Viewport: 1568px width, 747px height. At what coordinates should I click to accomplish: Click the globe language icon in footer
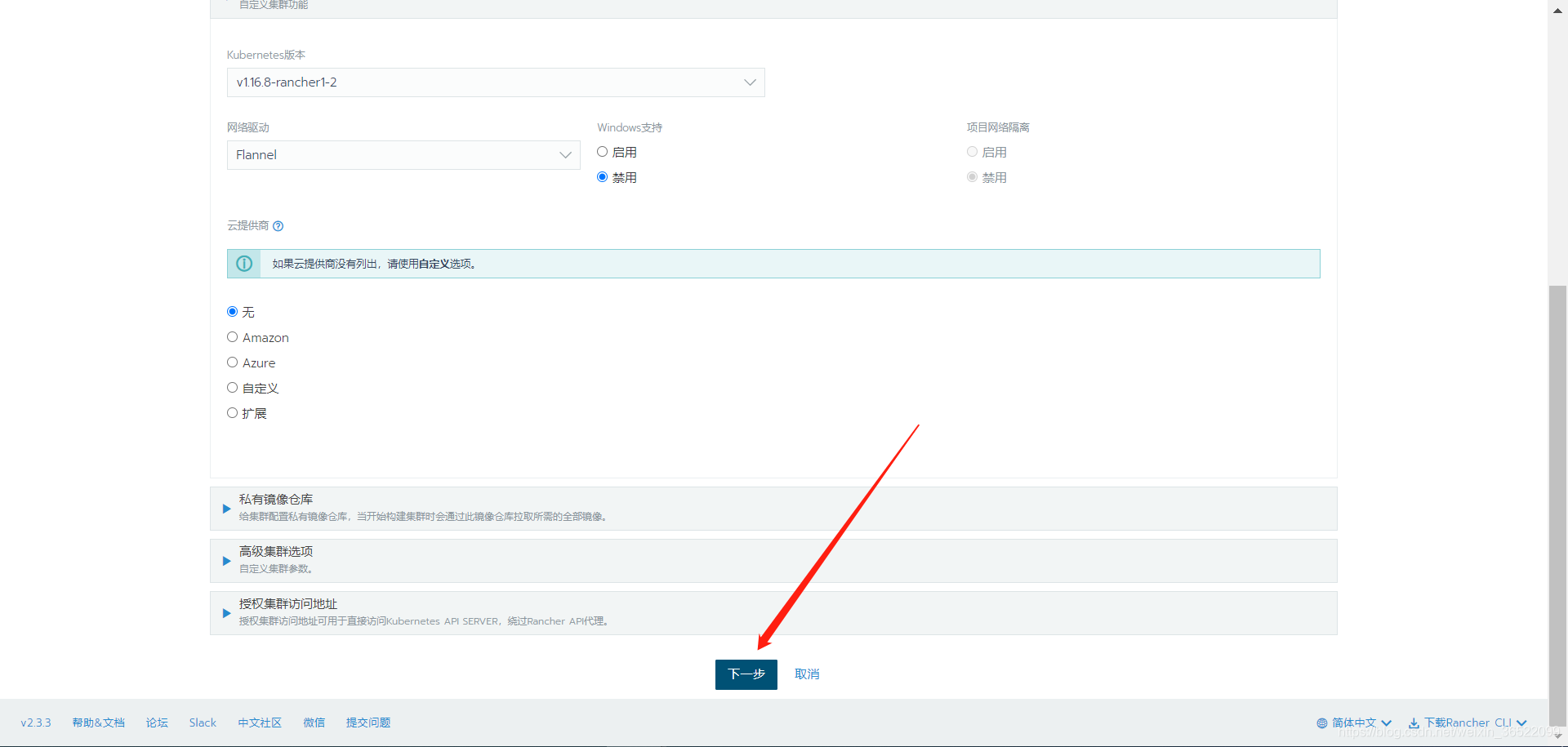tap(1322, 723)
